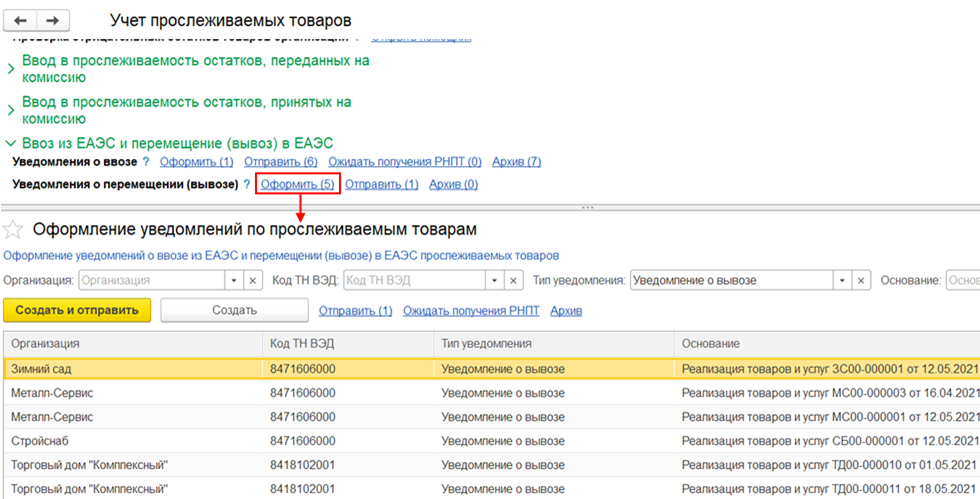Click the forward navigation arrow

point(53,20)
